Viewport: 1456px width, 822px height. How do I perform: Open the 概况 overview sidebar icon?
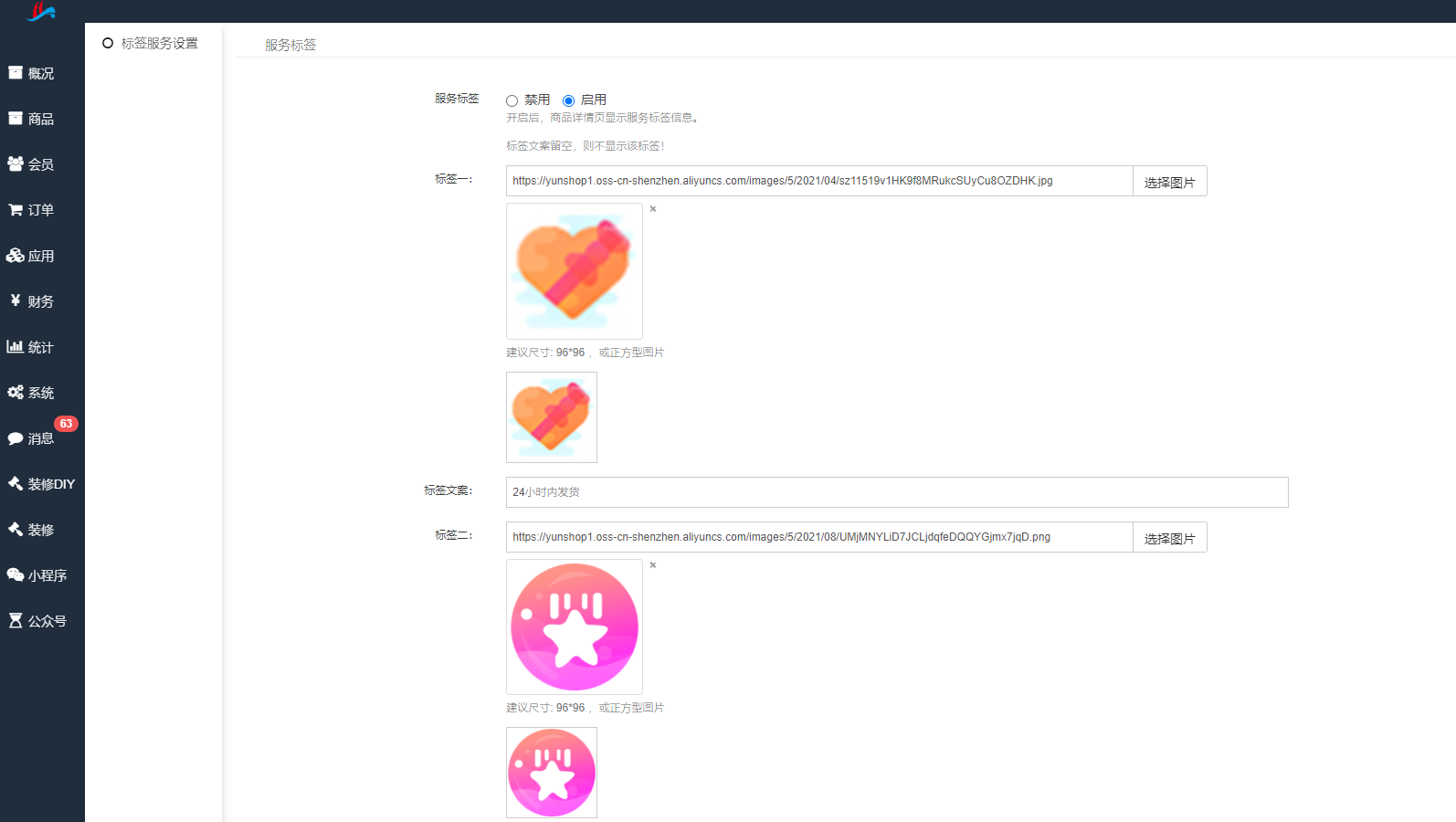[x=16, y=72]
